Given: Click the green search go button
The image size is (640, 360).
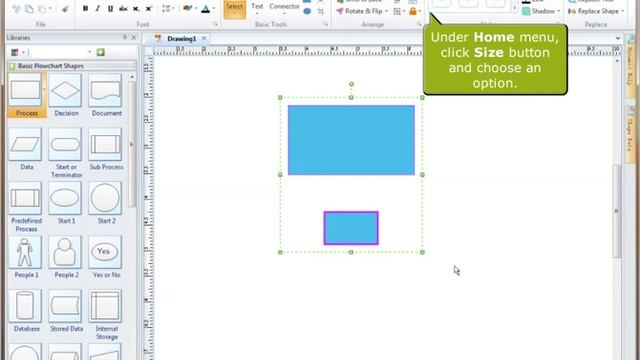Looking at the screenshot, I should (x=100, y=52).
